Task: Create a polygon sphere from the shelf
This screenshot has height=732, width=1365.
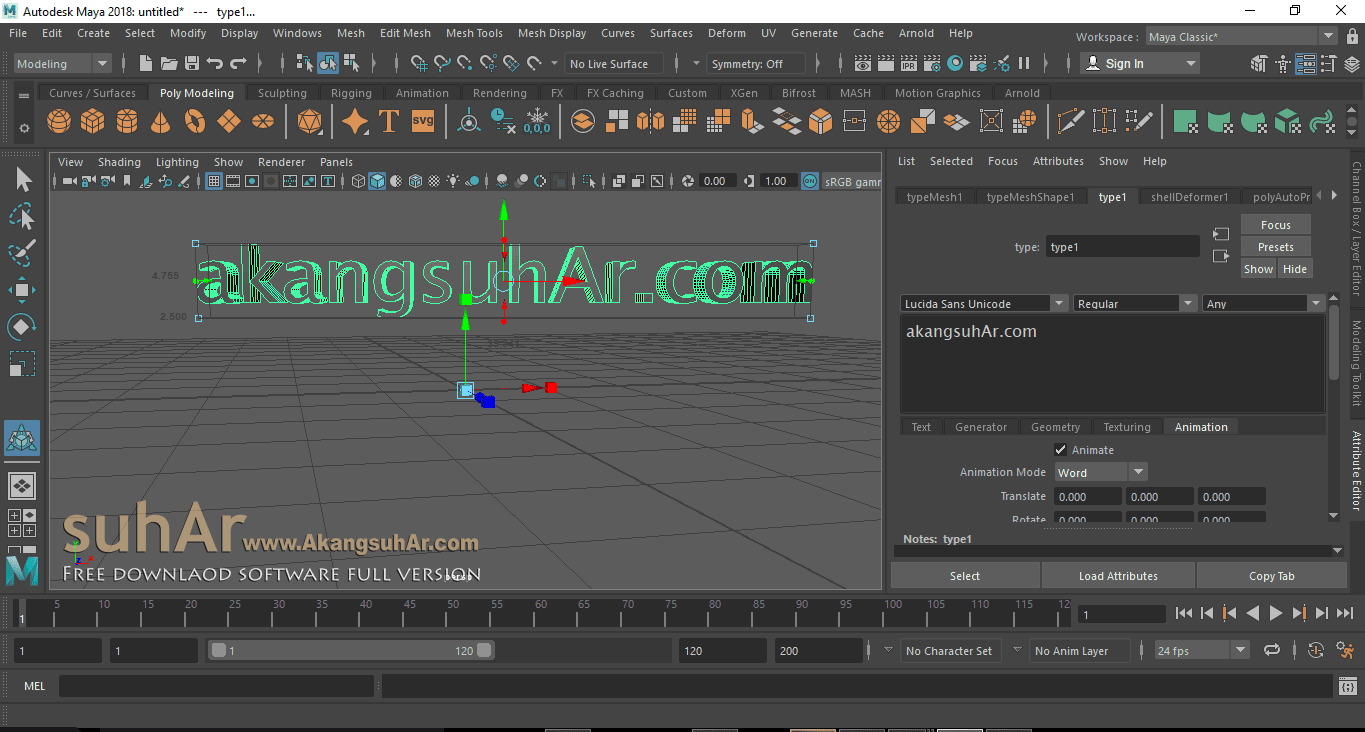Action: coord(59,122)
